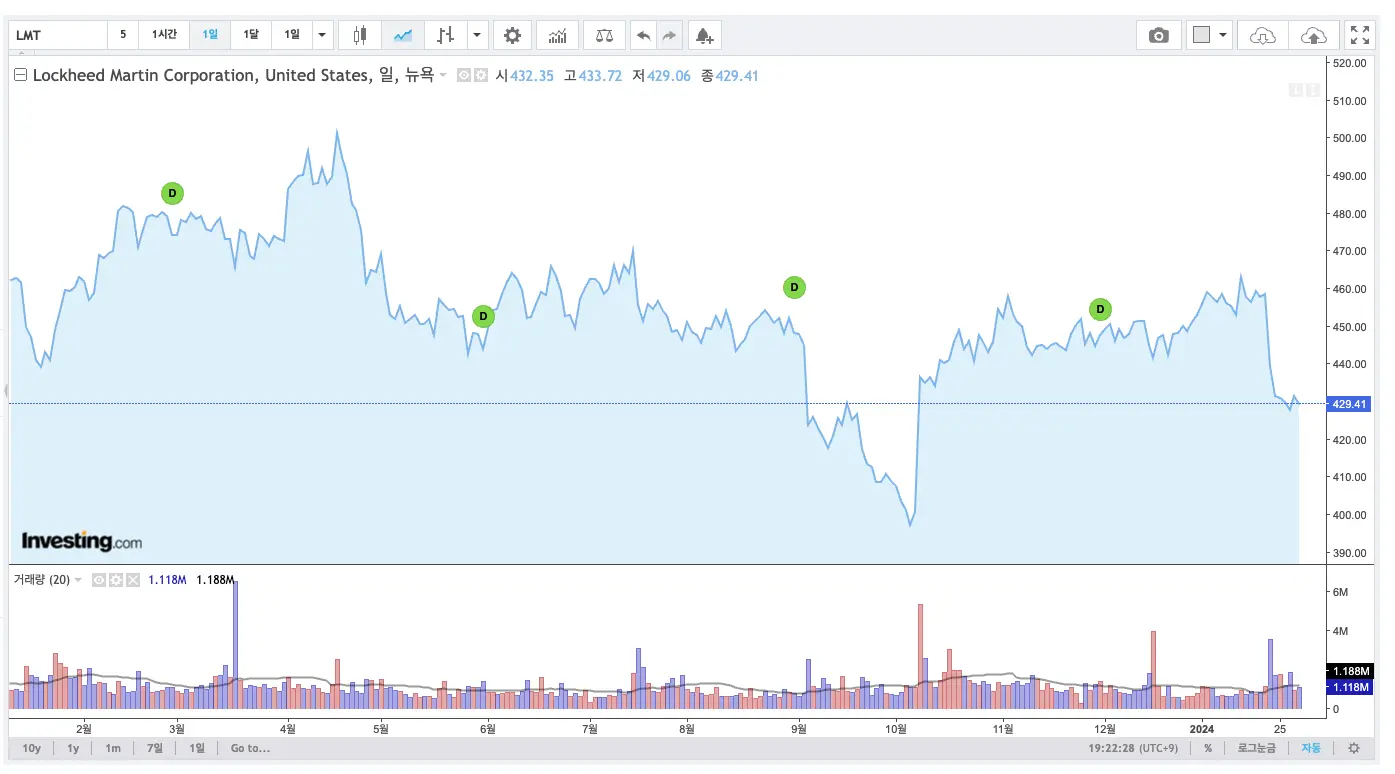Click the faint vertical-dots icon near price scale
The image size is (1395, 774).
[x=1311, y=91]
